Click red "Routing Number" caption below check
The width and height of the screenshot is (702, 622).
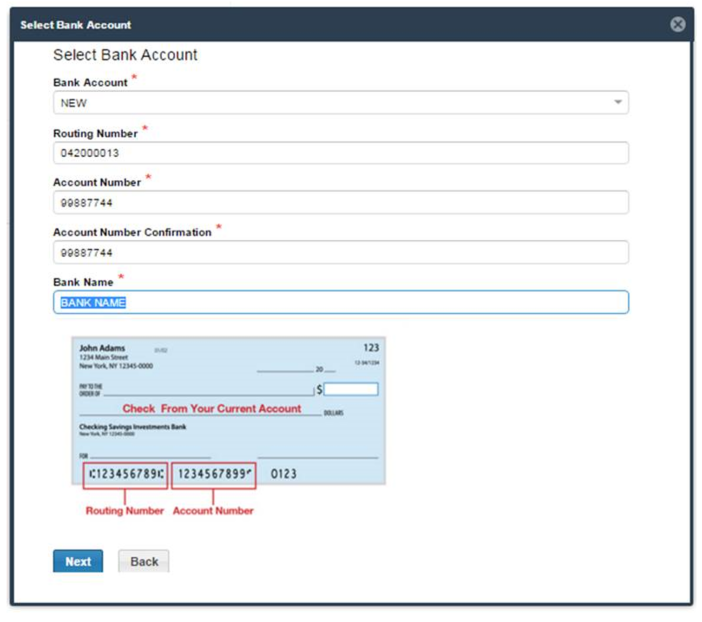124,511
